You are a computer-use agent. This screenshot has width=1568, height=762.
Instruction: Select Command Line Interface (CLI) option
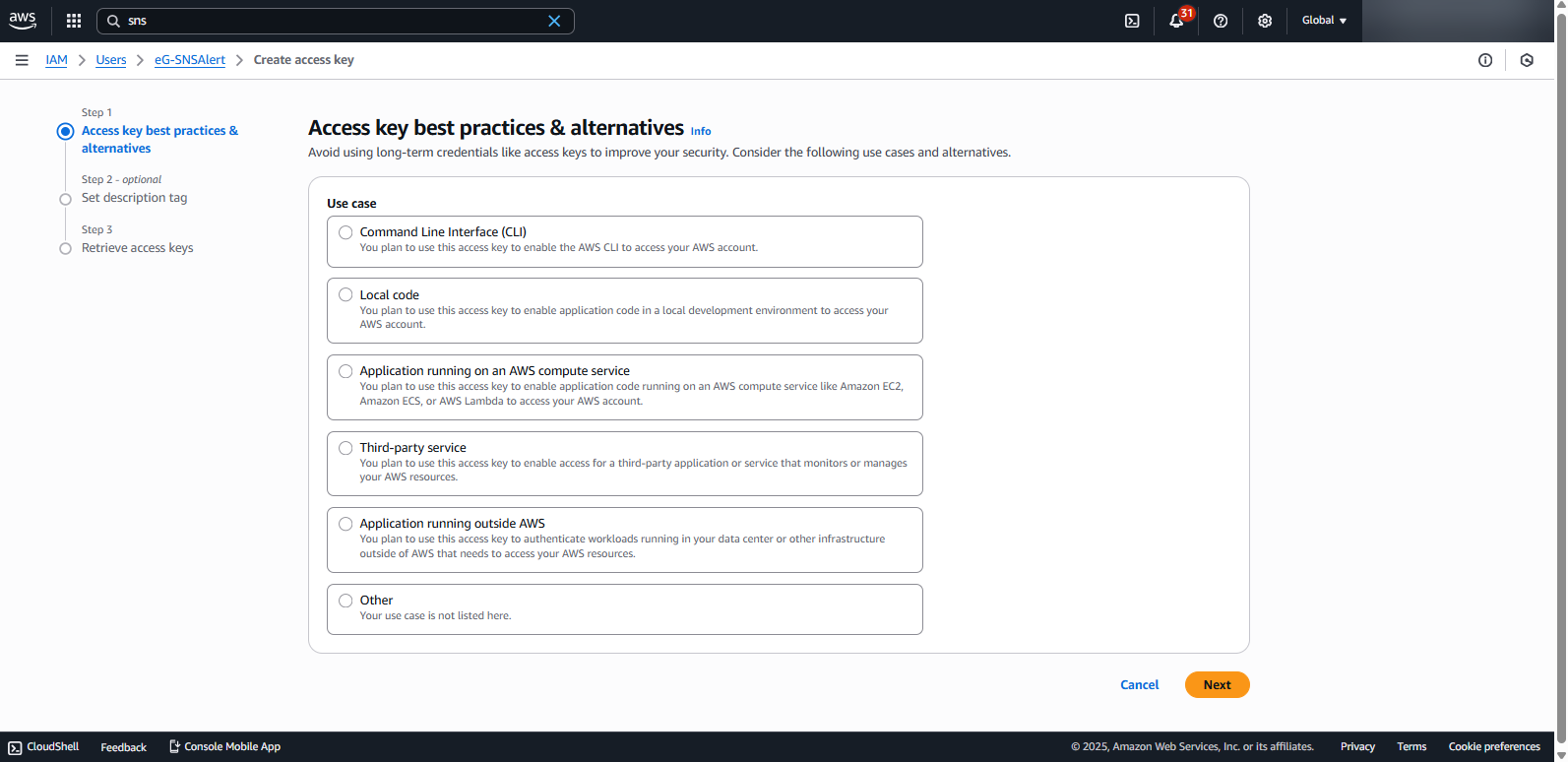click(345, 232)
